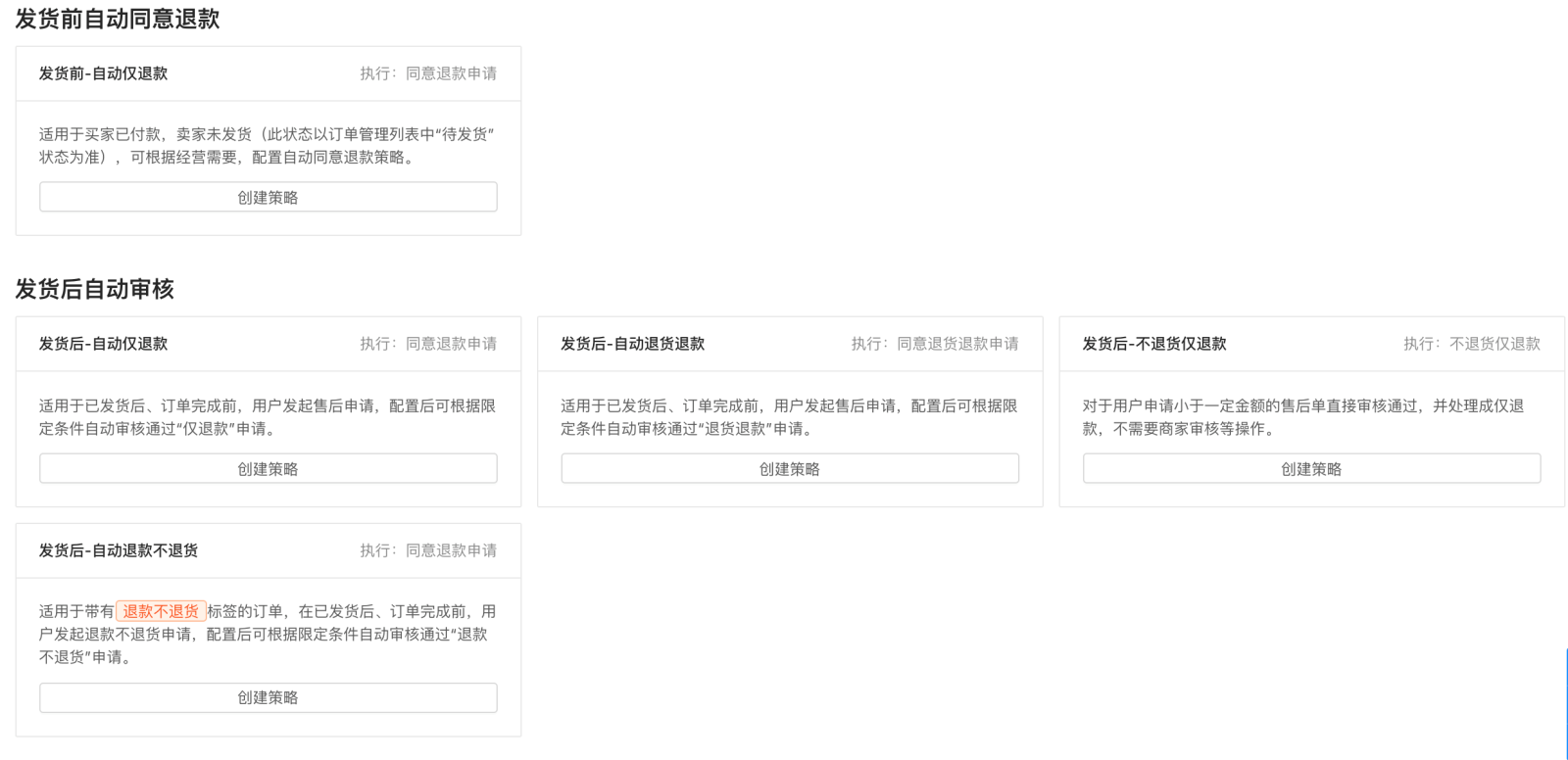This screenshot has height=760, width=1568.
Task: Click the 发货后-自动仅退款 card title
Action: click(x=103, y=344)
